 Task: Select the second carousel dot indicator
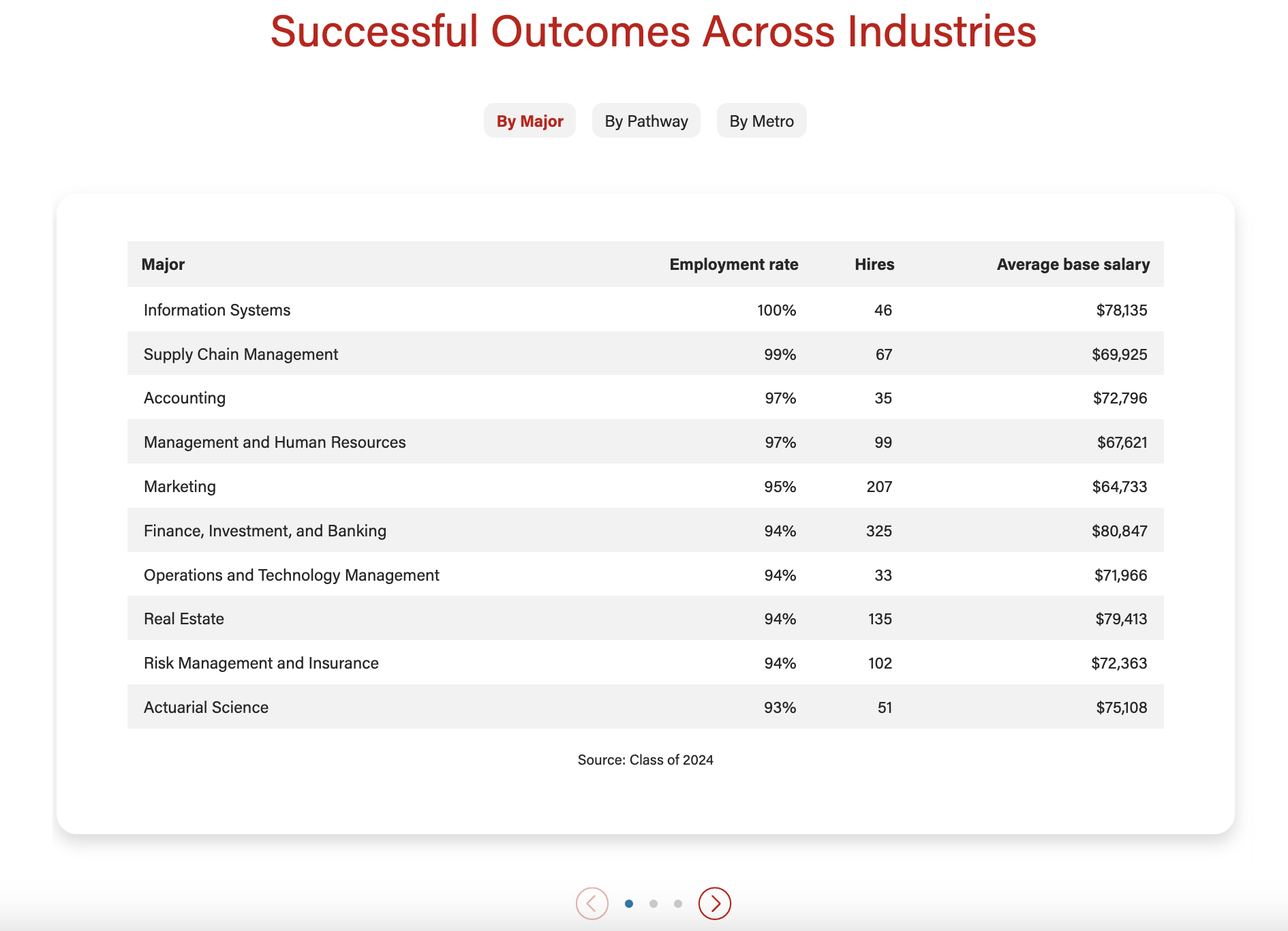[654, 904]
